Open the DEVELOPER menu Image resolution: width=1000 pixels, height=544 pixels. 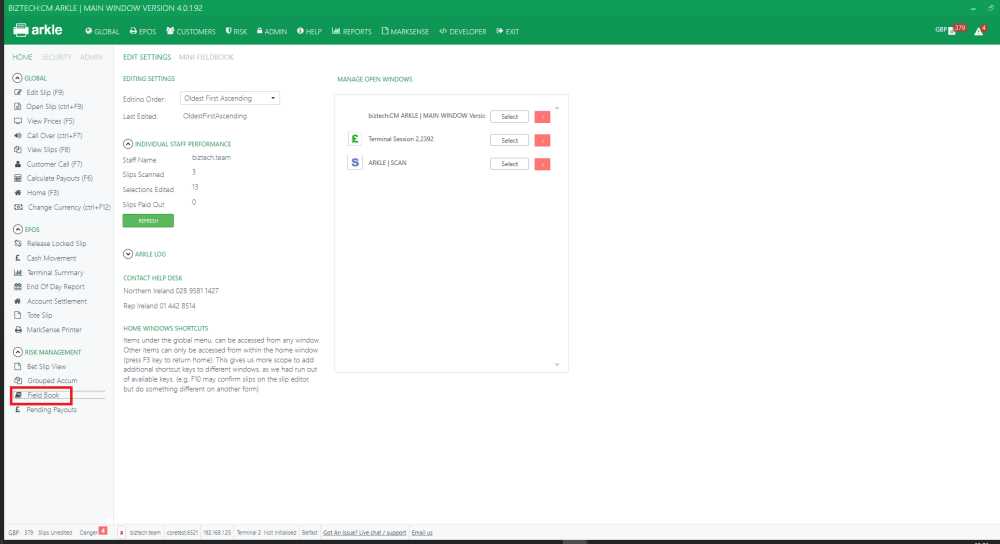[x=462, y=31]
